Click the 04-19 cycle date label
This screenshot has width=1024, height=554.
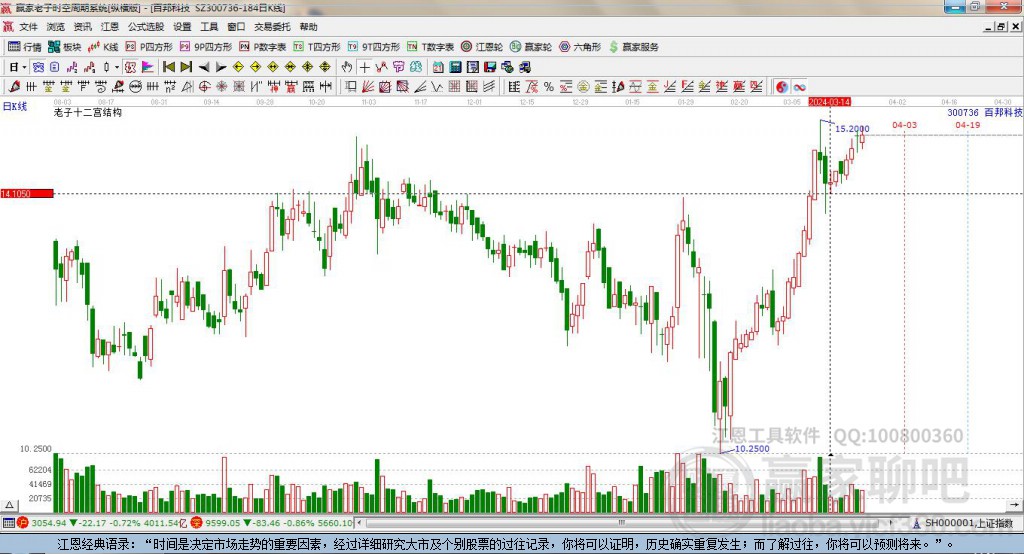tap(968, 125)
